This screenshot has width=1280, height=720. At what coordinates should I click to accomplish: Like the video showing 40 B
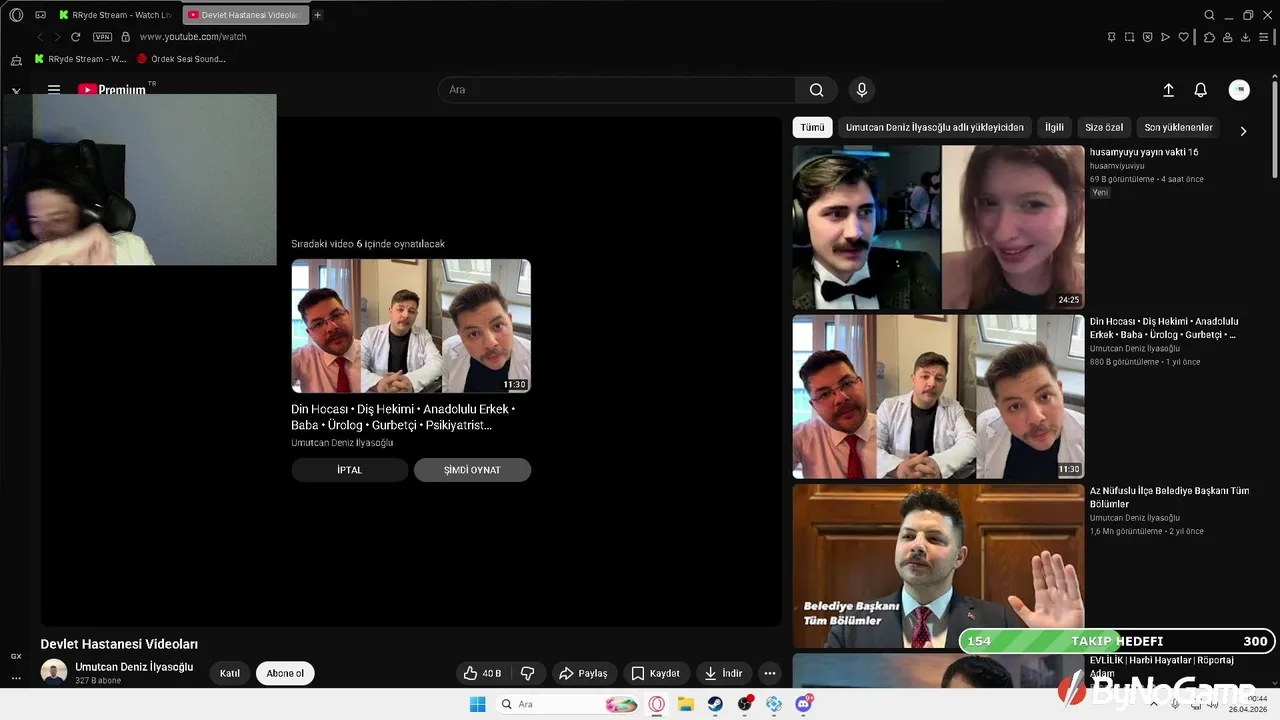(482, 673)
